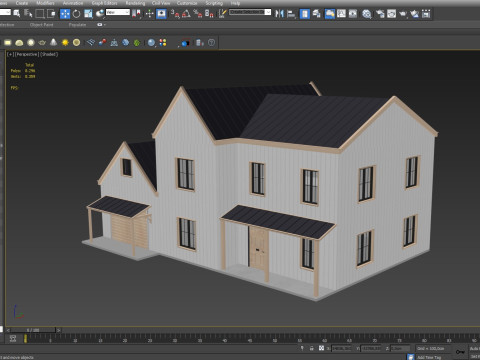
Task: Toggle 3D Snaps
Action: pyautogui.click(x=175, y=14)
